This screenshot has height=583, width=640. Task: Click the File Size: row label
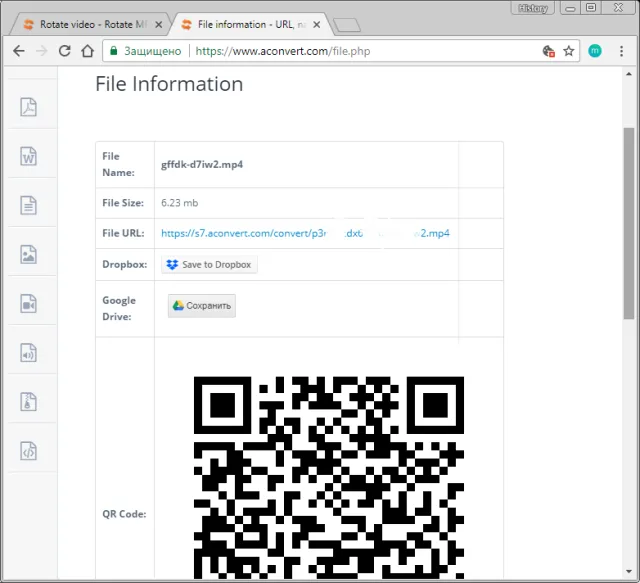pos(123,203)
